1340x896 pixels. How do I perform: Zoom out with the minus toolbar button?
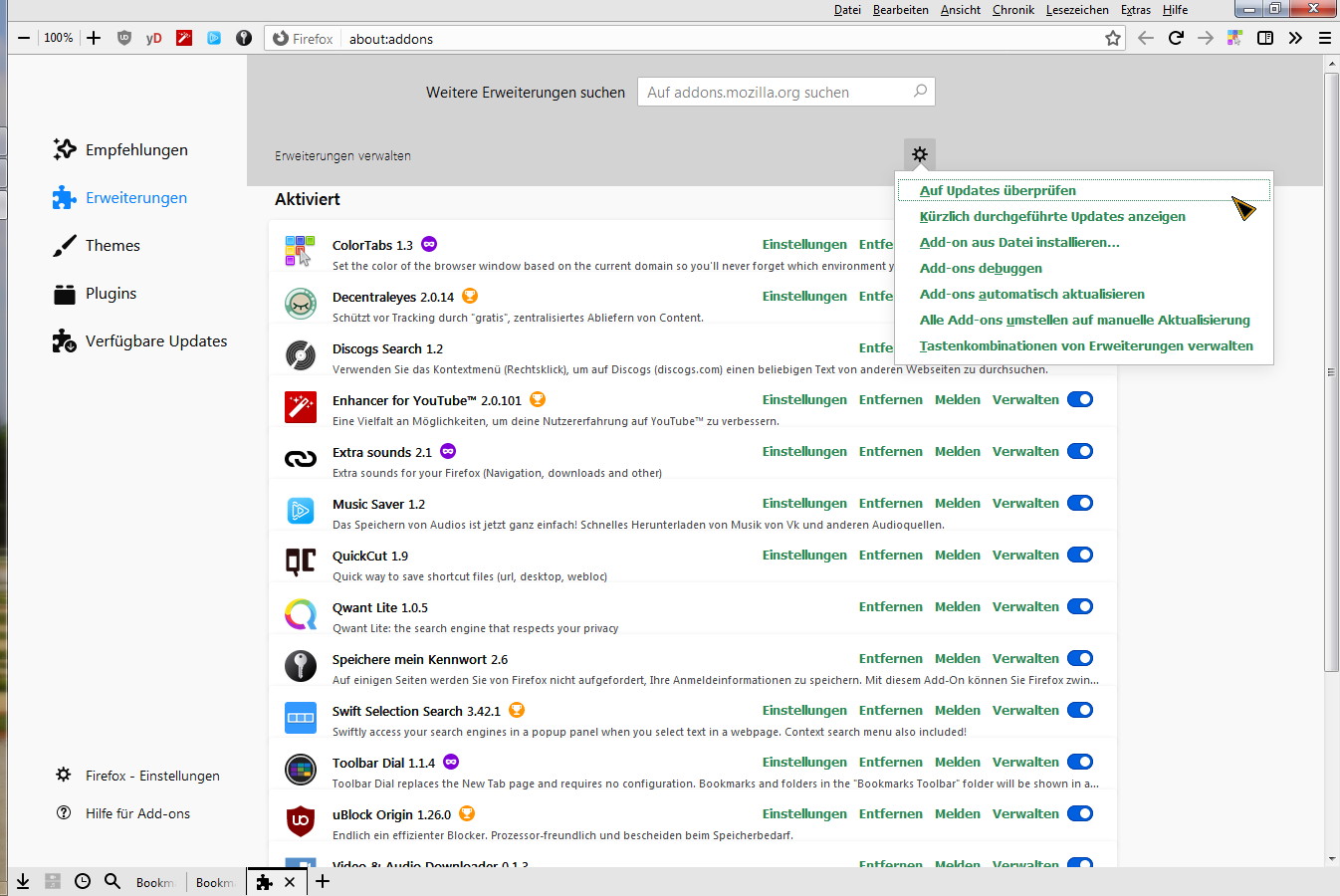(x=24, y=38)
